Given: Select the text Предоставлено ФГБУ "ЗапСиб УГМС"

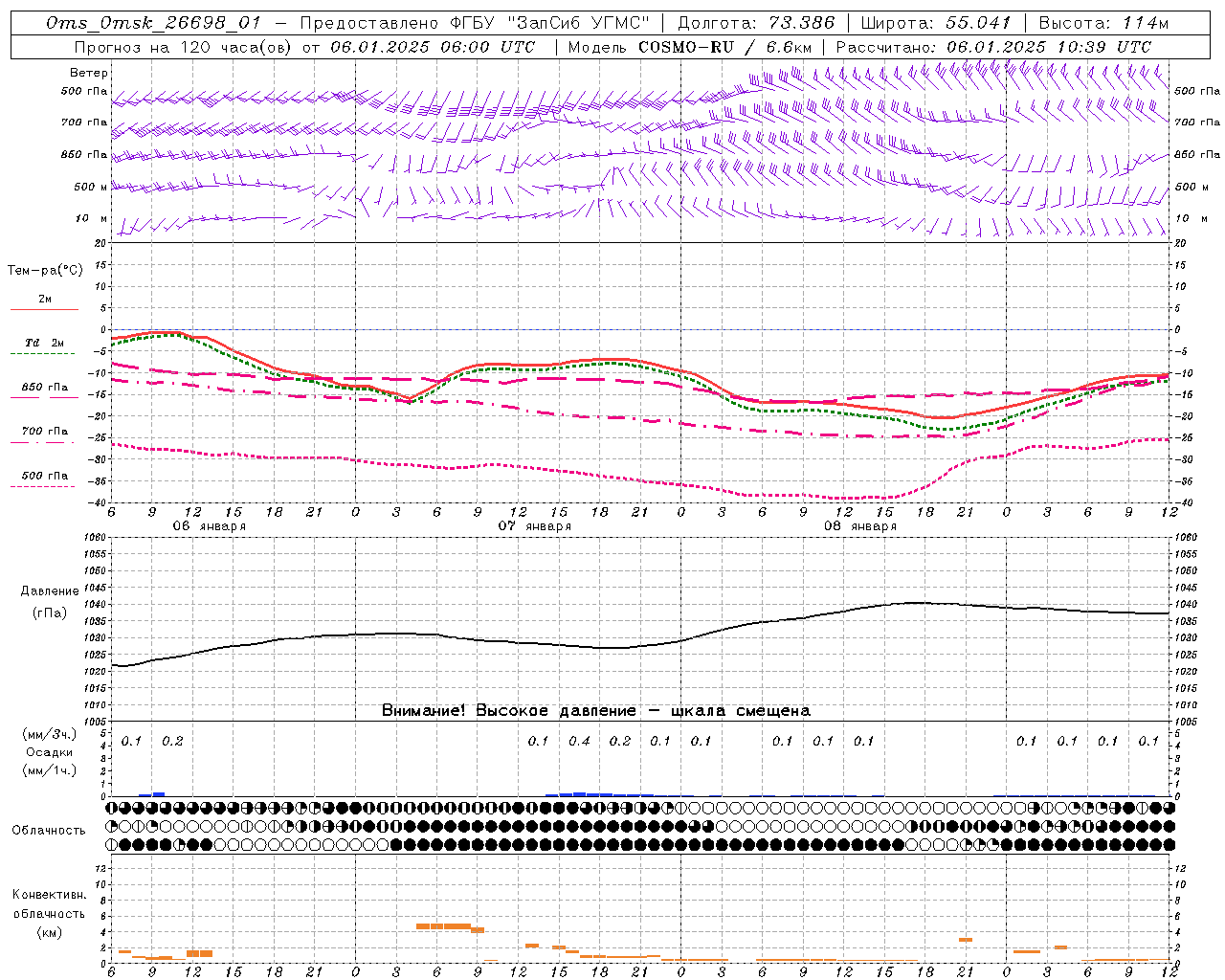Looking at the screenshot, I should [475, 23].
